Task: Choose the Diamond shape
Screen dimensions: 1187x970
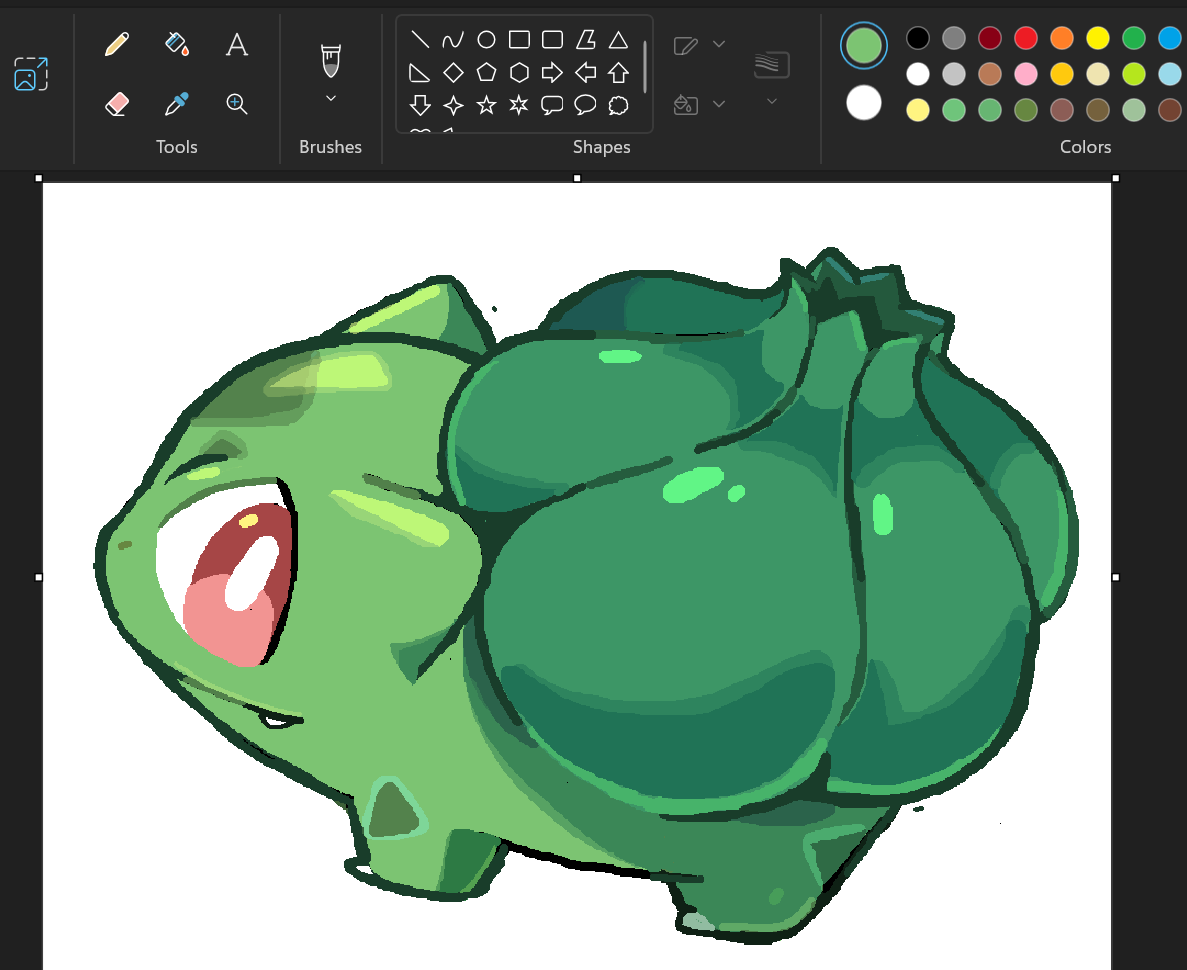Action: (x=453, y=73)
